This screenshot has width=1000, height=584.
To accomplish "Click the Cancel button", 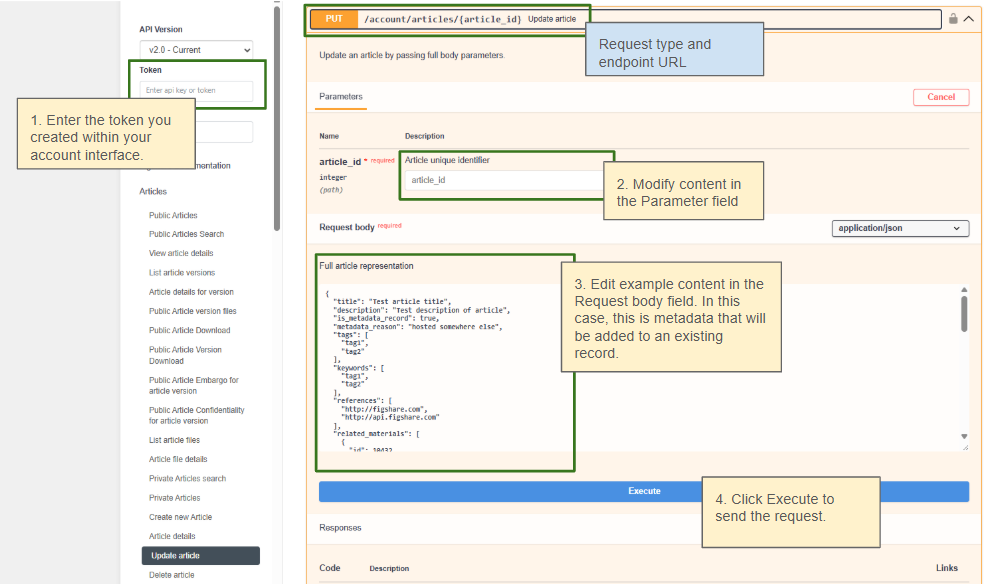I will (941, 97).
